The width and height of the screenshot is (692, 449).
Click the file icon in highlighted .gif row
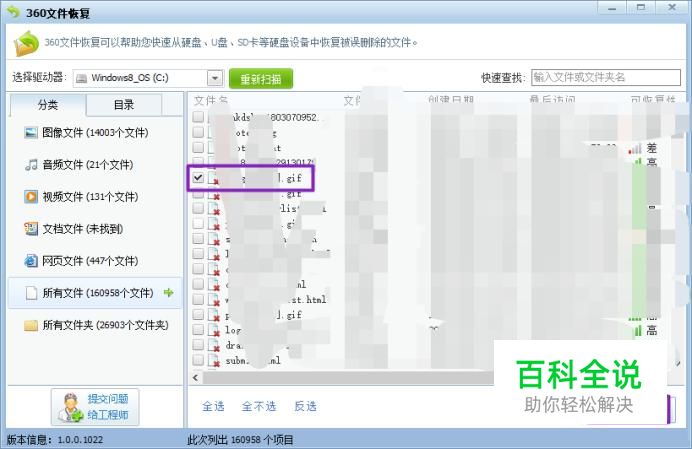[x=214, y=178]
